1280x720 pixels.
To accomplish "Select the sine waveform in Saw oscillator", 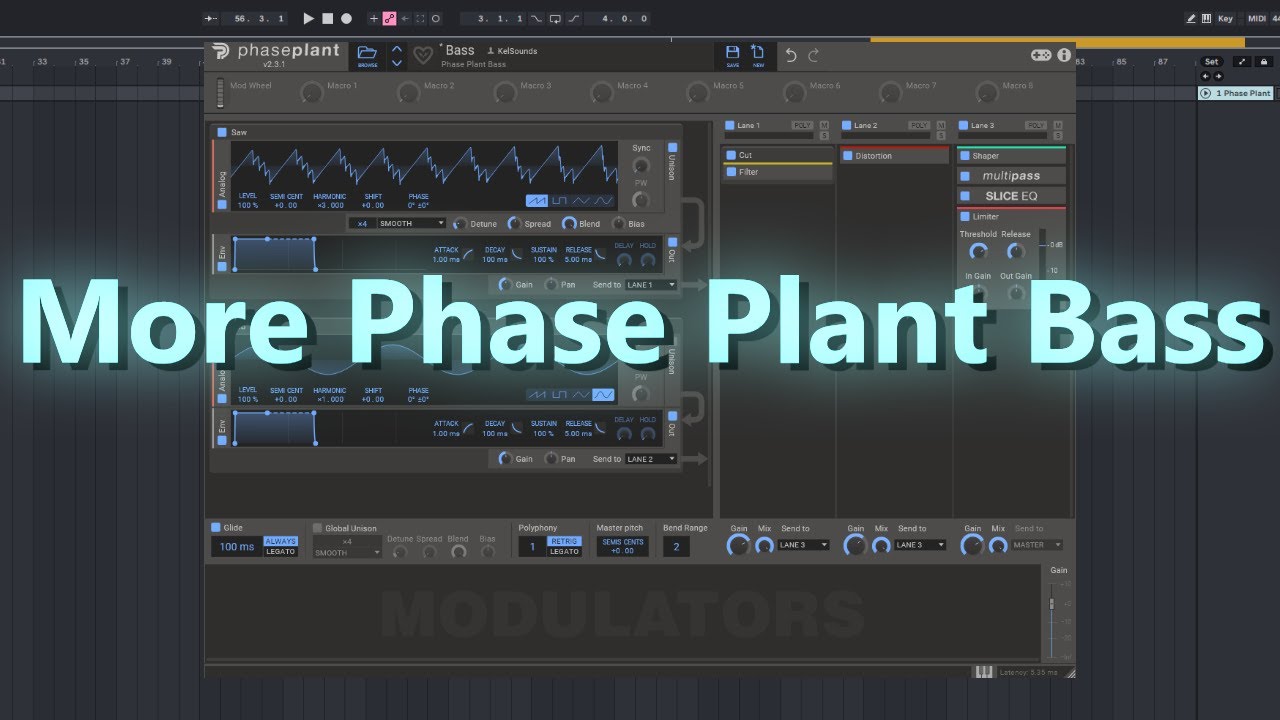I will point(603,201).
